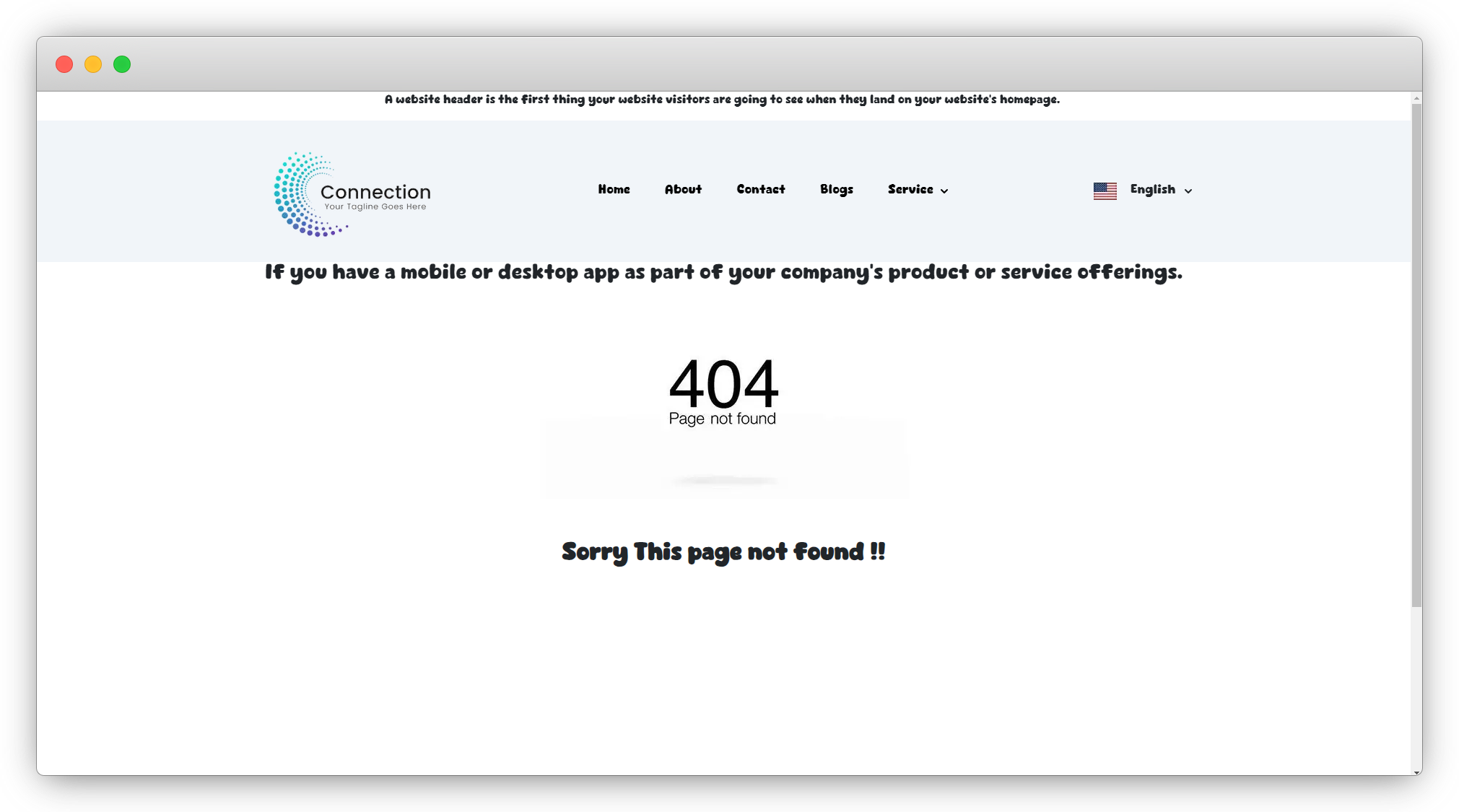Click the vertical scrollbar thumb

click(x=1416, y=354)
